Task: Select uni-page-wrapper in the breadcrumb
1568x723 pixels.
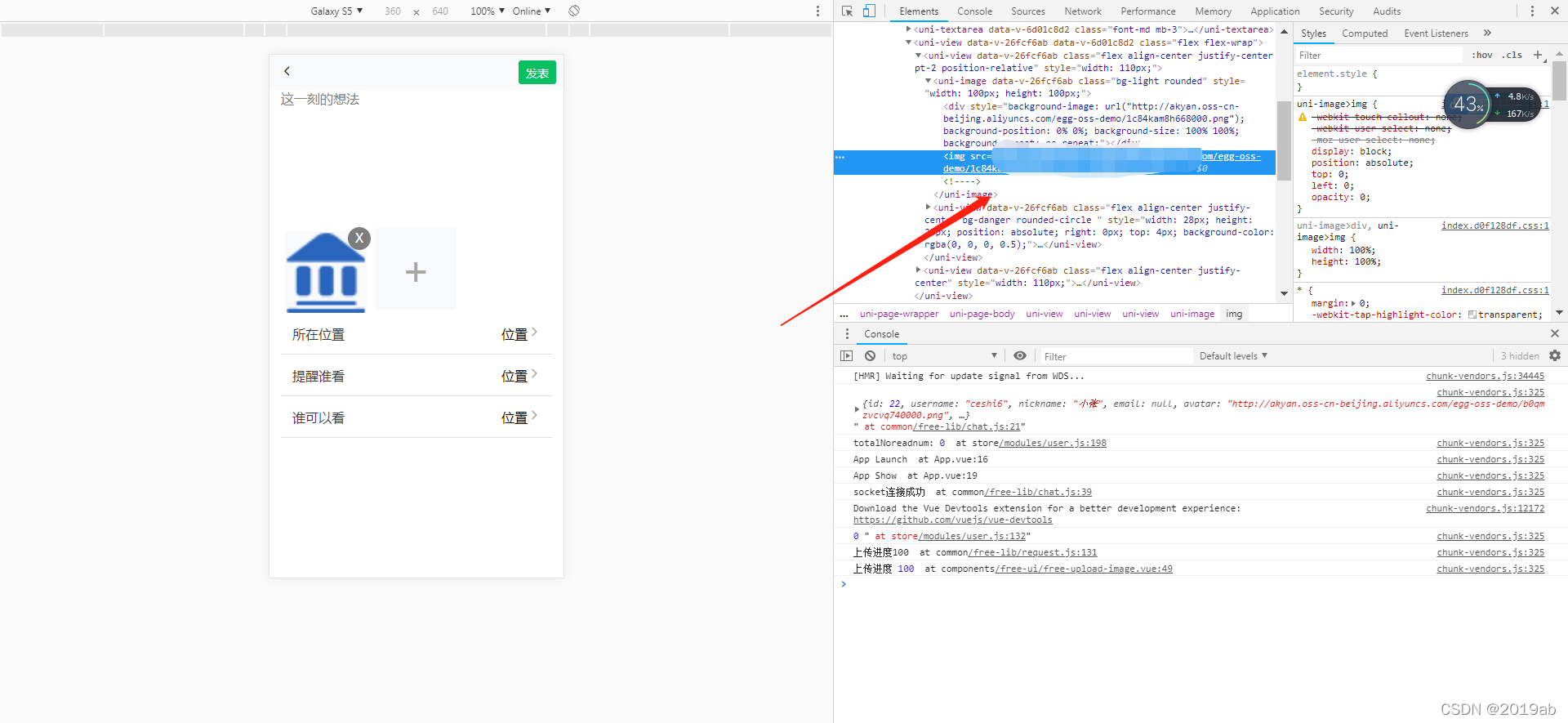Action: point(898,314)
